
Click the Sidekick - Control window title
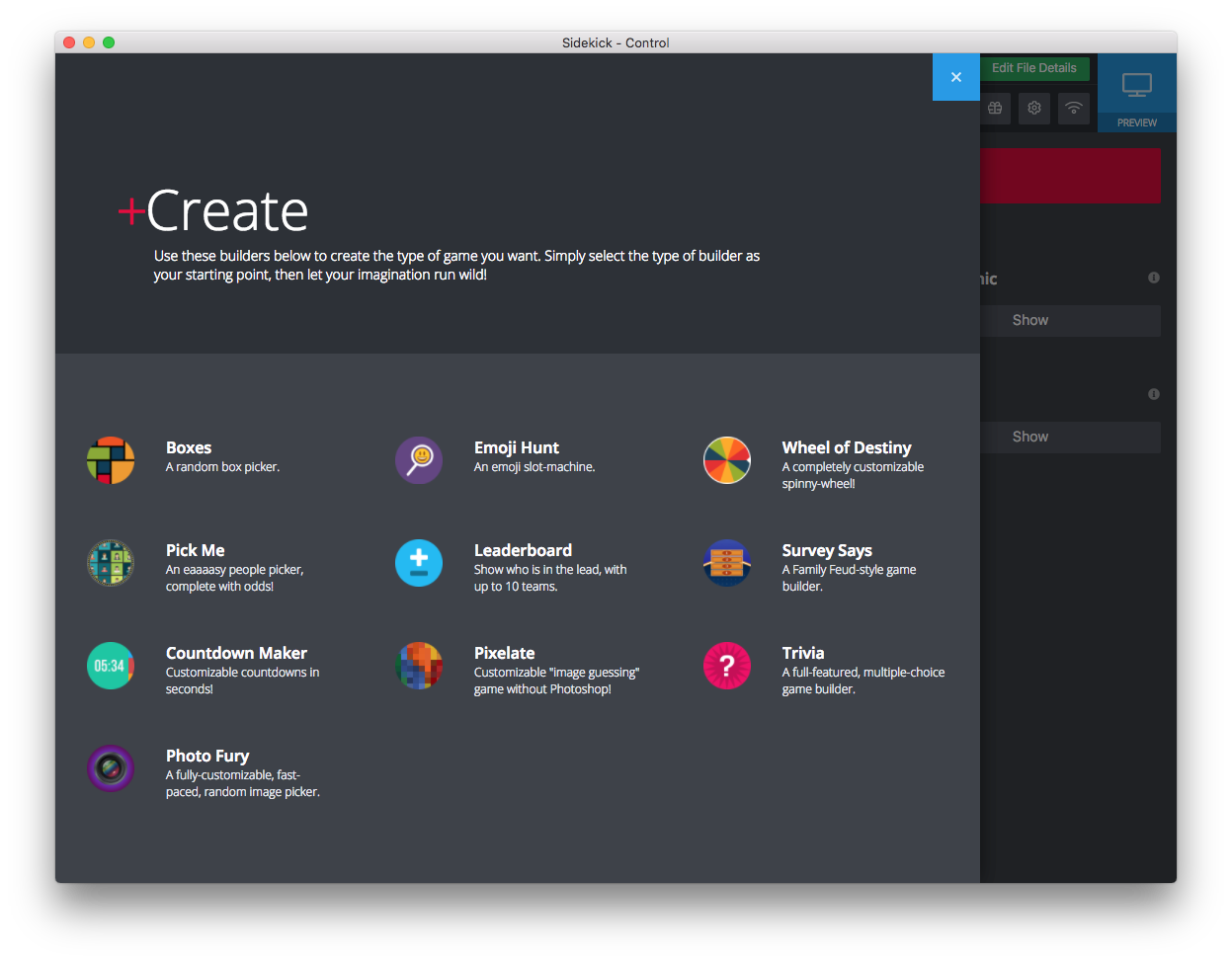[x=616, y=42]
